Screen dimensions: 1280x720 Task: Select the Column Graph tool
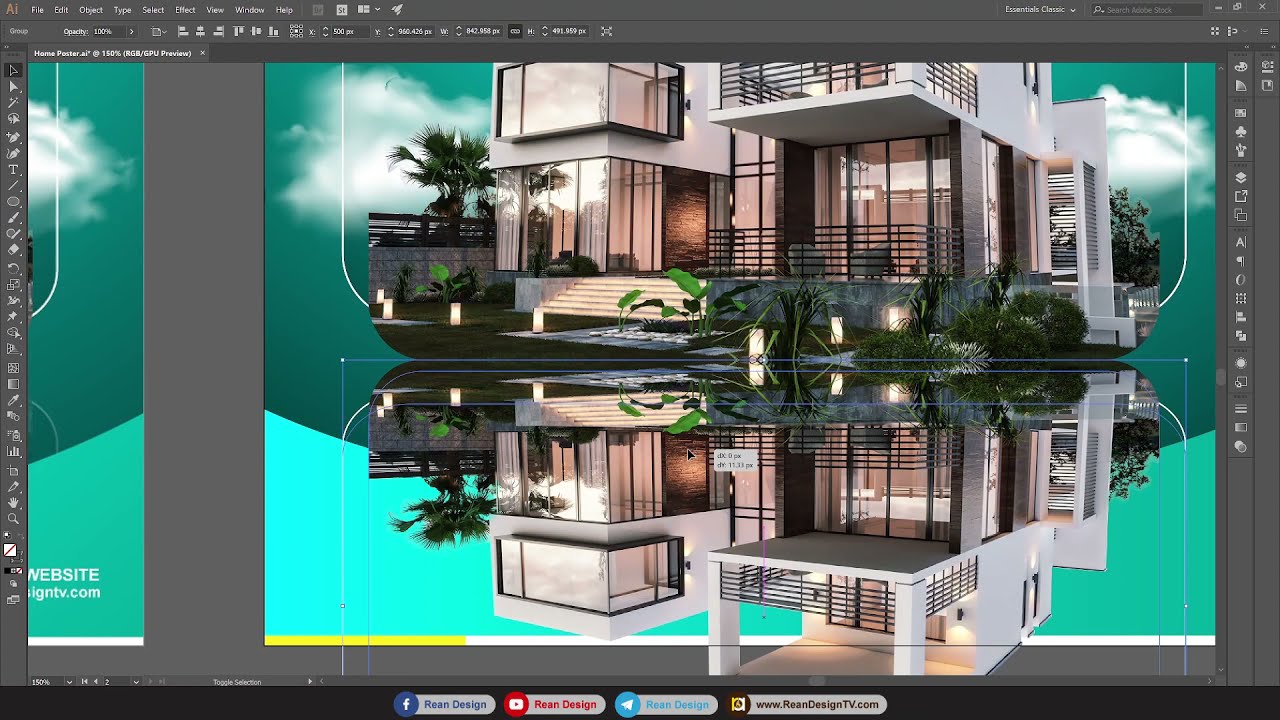(x=14, y=452)
